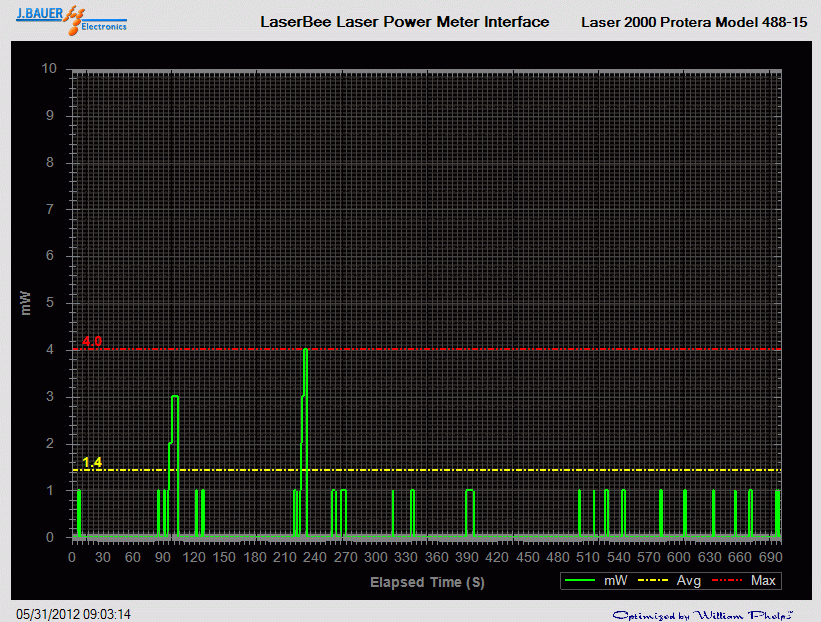821x622 pixels.
Task: Open the LaserBee Laser Power Meter Interface title
Action: coord(405,21)
